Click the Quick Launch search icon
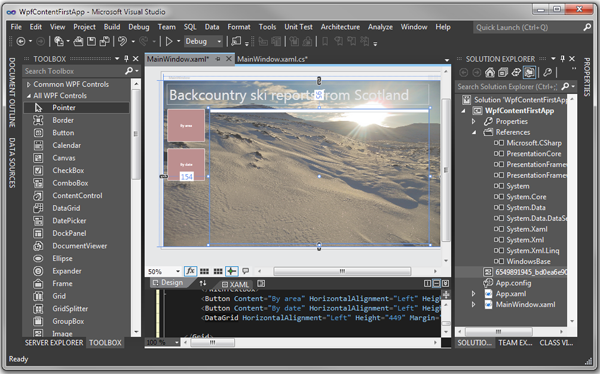The image size is (600, 374). pyautogui.click(x=587, y=27)
